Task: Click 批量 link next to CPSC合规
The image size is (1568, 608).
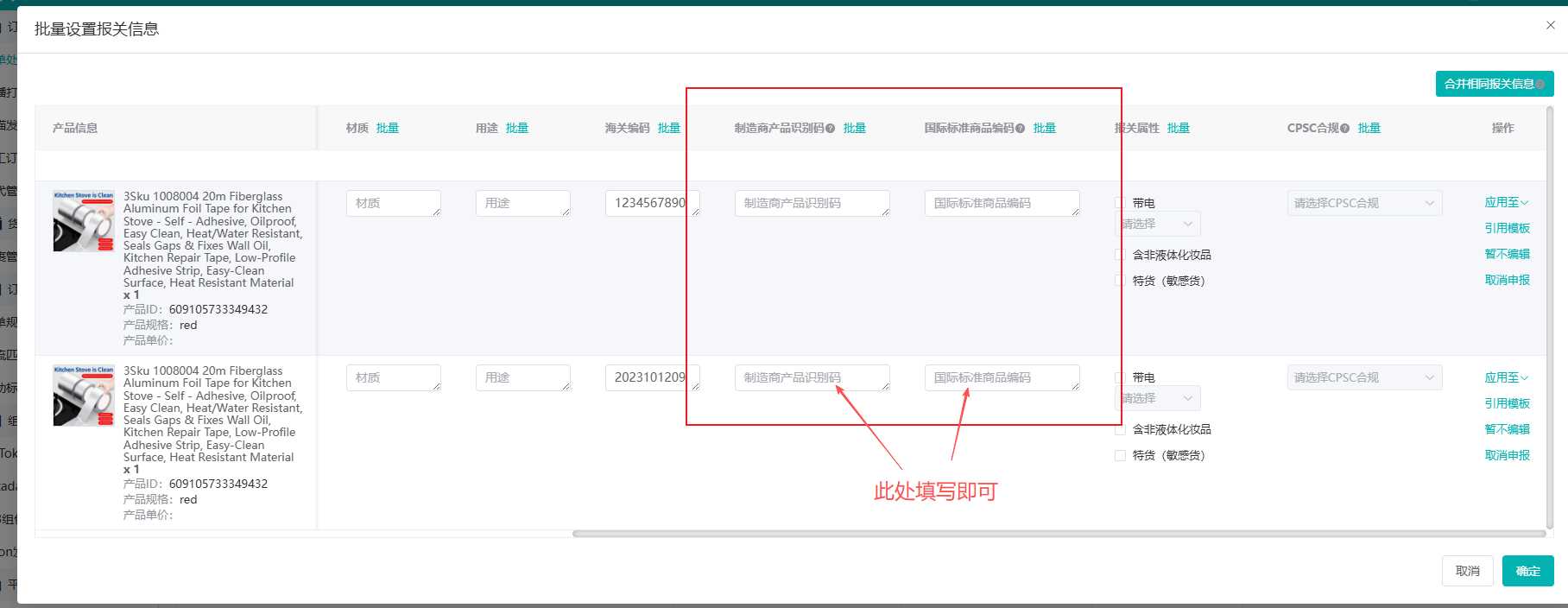Action: pos(1369,128)
